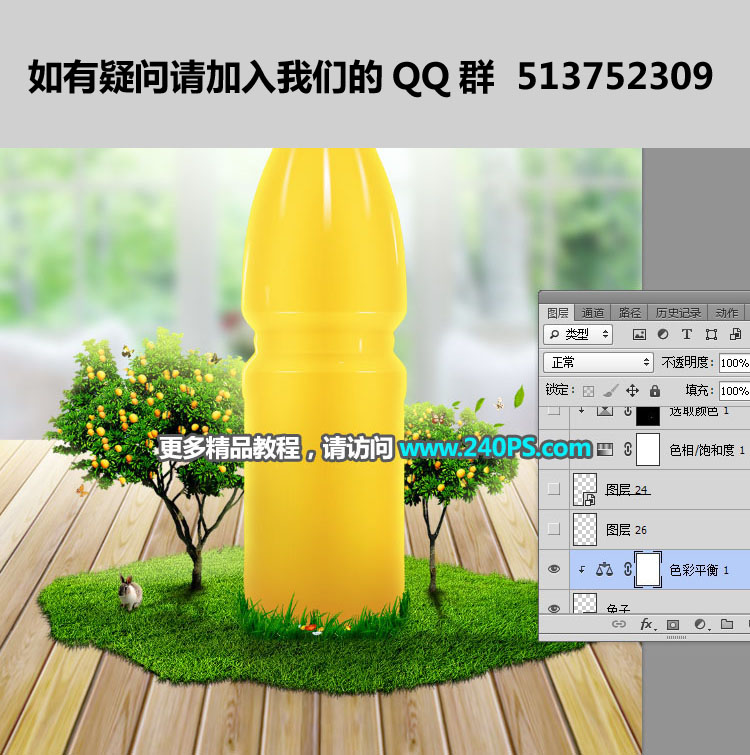
Task: Filter layers by adjustment layer type
Action: point(663,334)
